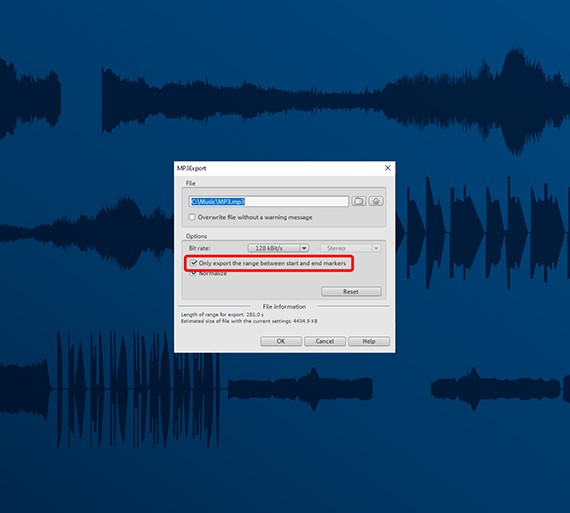This screenshot has height=513, width=570.
Task: Click the 'Length of range for export' text
Action: click(x=222, y=314)
